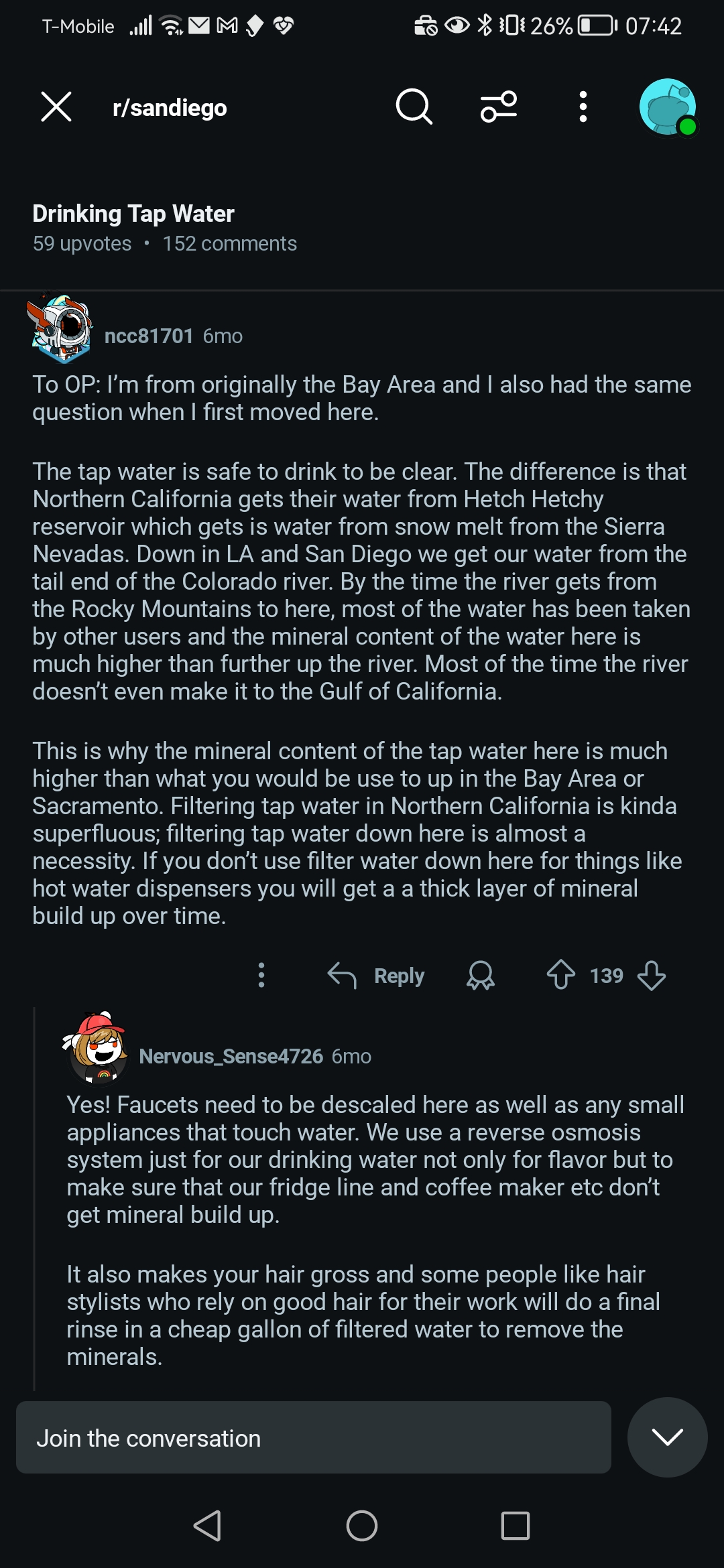Screen dimensions: 724x1568
Task: Open three-dot options for ncc81701's comment
Action: tap(261, 975)
